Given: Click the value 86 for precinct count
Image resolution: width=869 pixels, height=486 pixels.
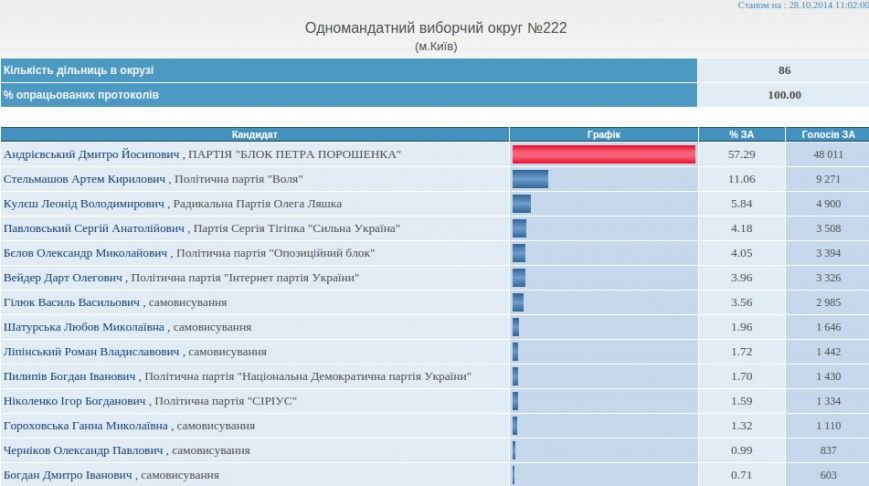Looking at the screenshot, I should 784,70.
